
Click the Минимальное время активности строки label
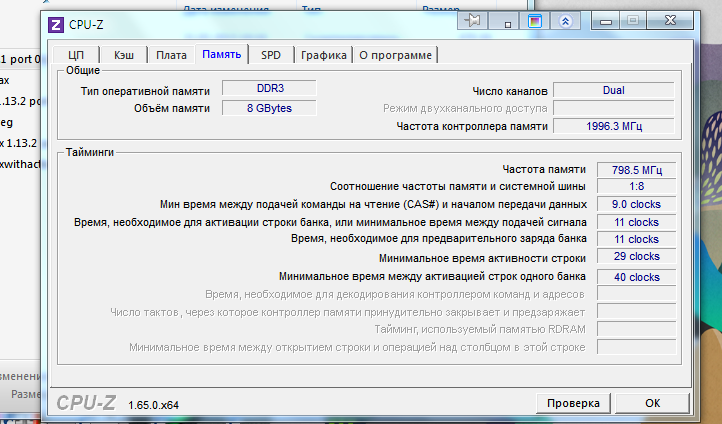point(482,258)
